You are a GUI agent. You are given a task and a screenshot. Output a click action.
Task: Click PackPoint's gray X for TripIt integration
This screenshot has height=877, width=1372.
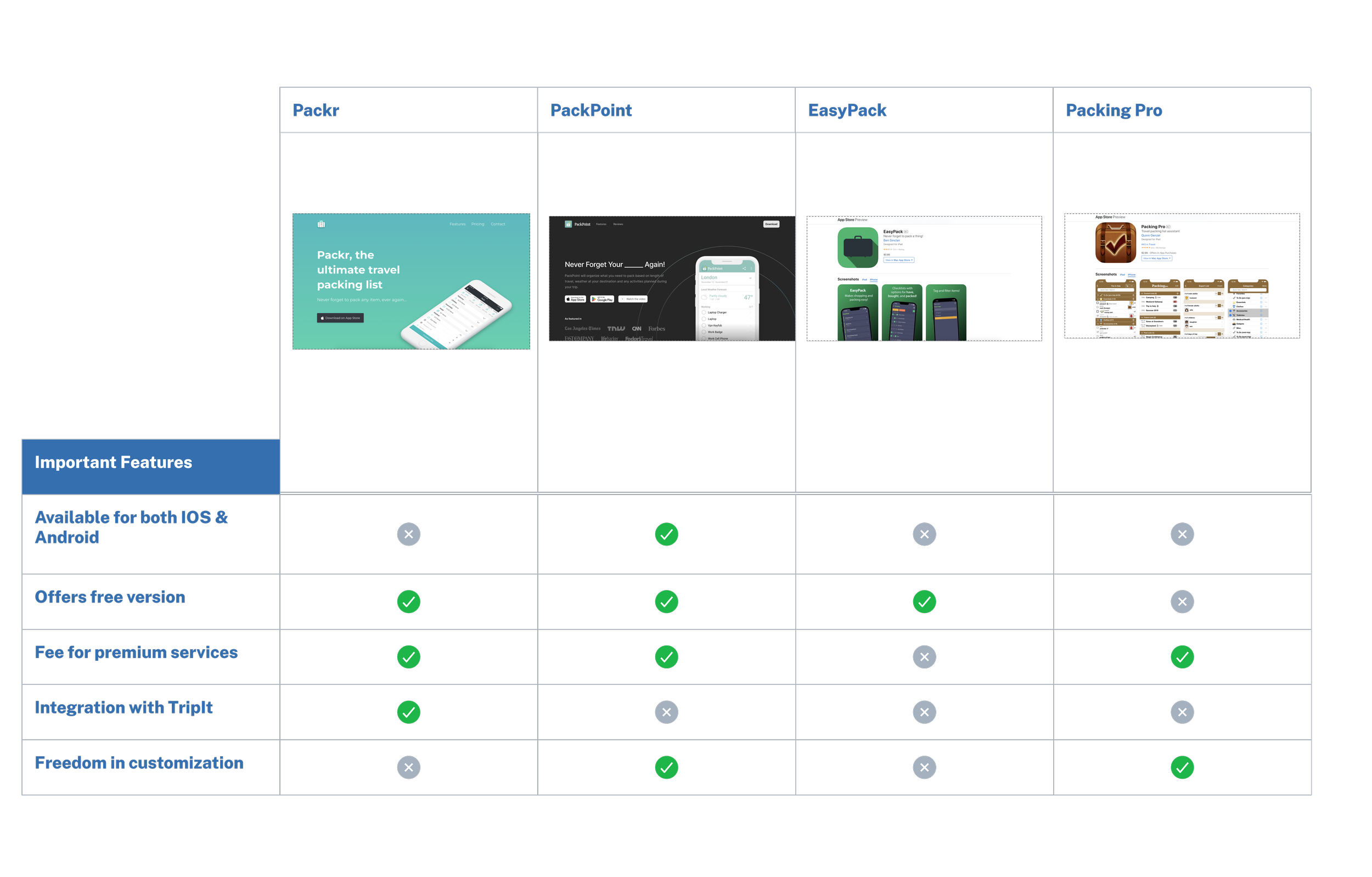click(666, 712)
